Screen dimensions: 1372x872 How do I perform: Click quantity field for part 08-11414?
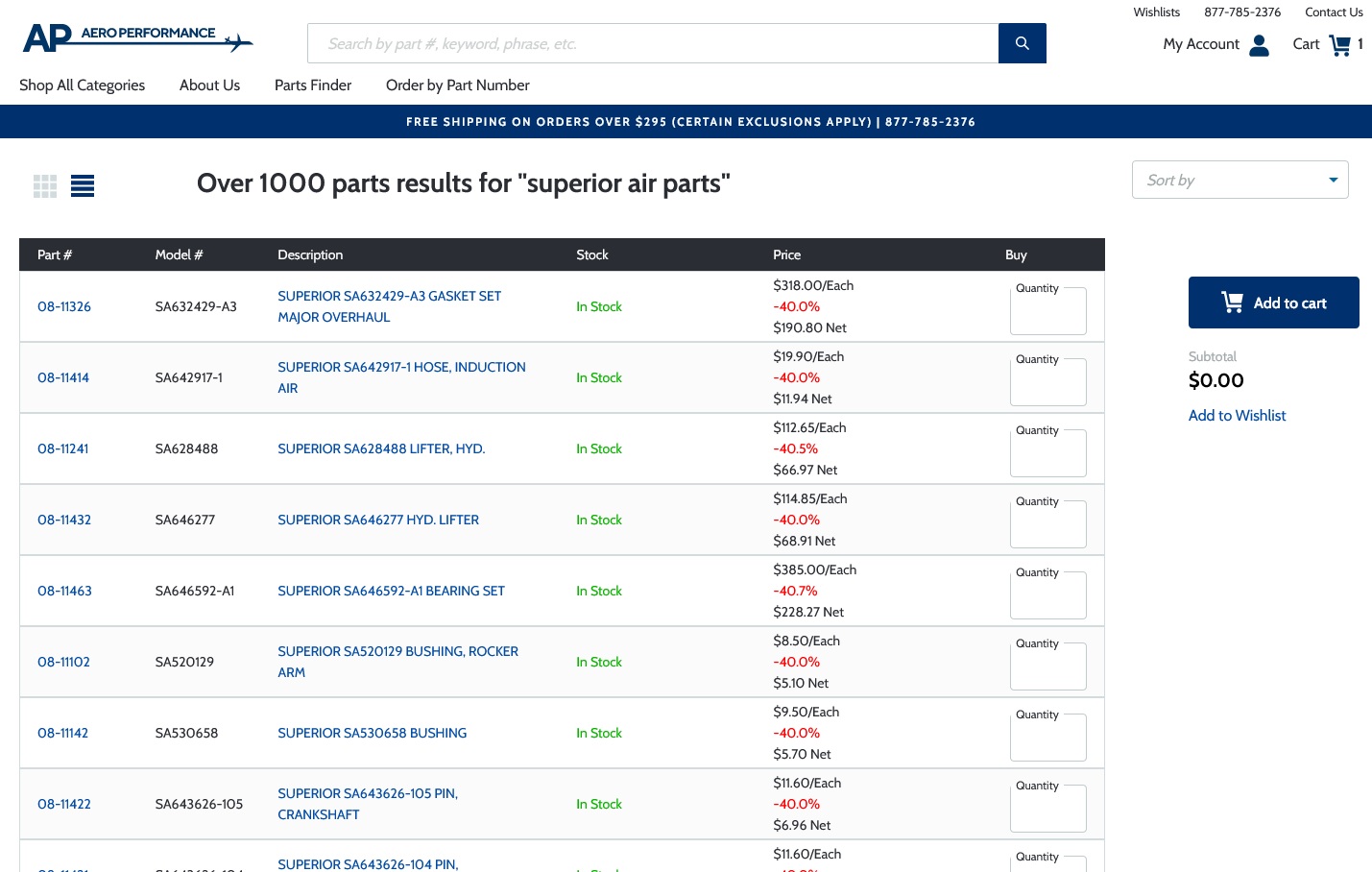(x=1048, y=382)
